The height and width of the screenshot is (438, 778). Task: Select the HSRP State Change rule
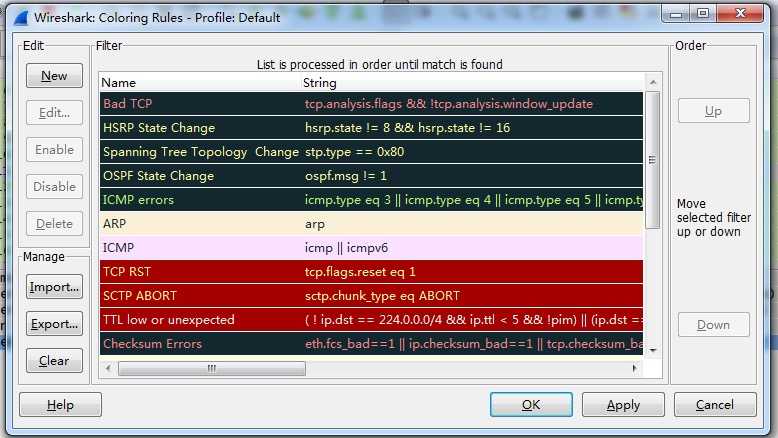point(371,128)
